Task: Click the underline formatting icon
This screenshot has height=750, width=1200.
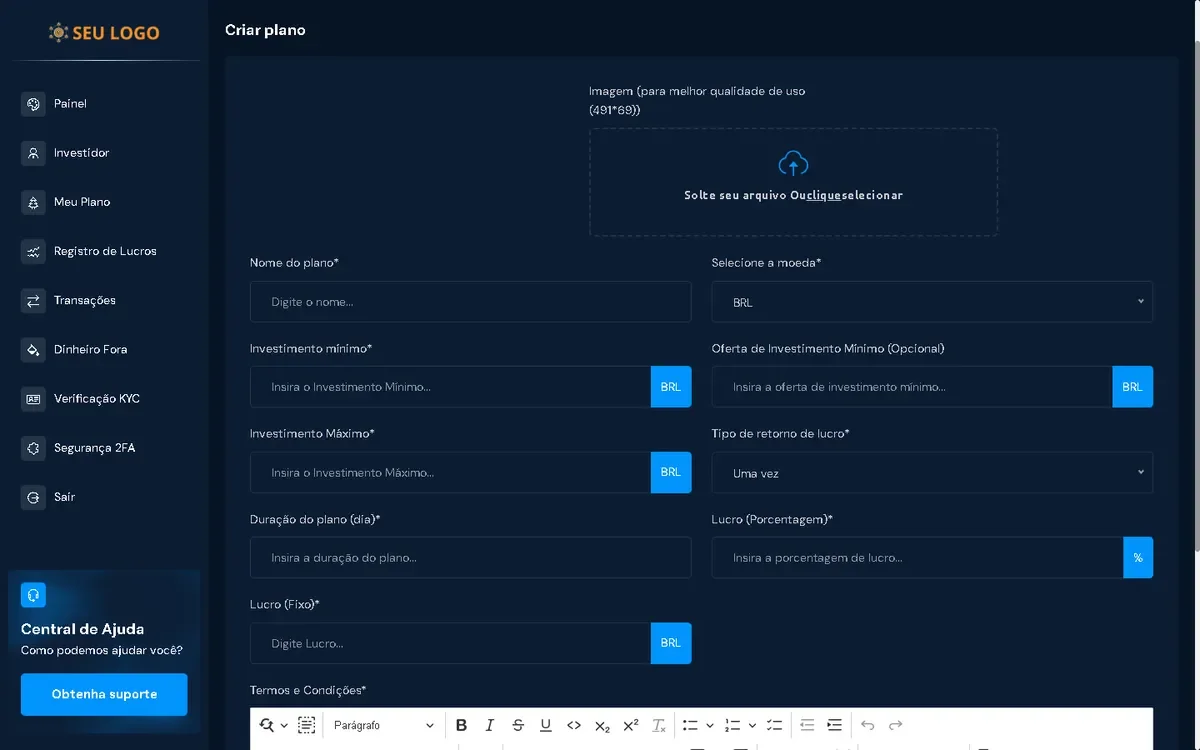Action: click(545, 725)
